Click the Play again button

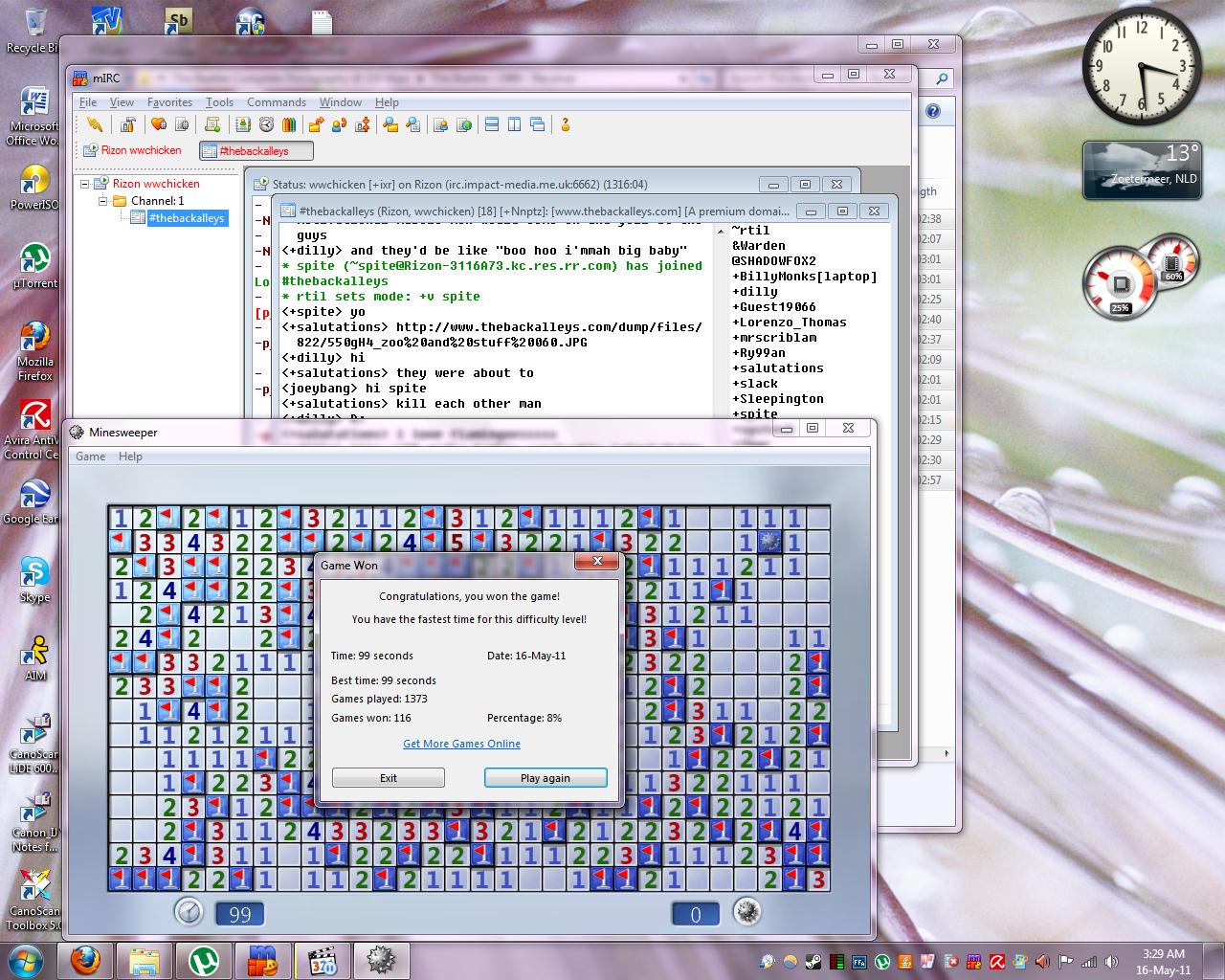click(x=545, y=778)
